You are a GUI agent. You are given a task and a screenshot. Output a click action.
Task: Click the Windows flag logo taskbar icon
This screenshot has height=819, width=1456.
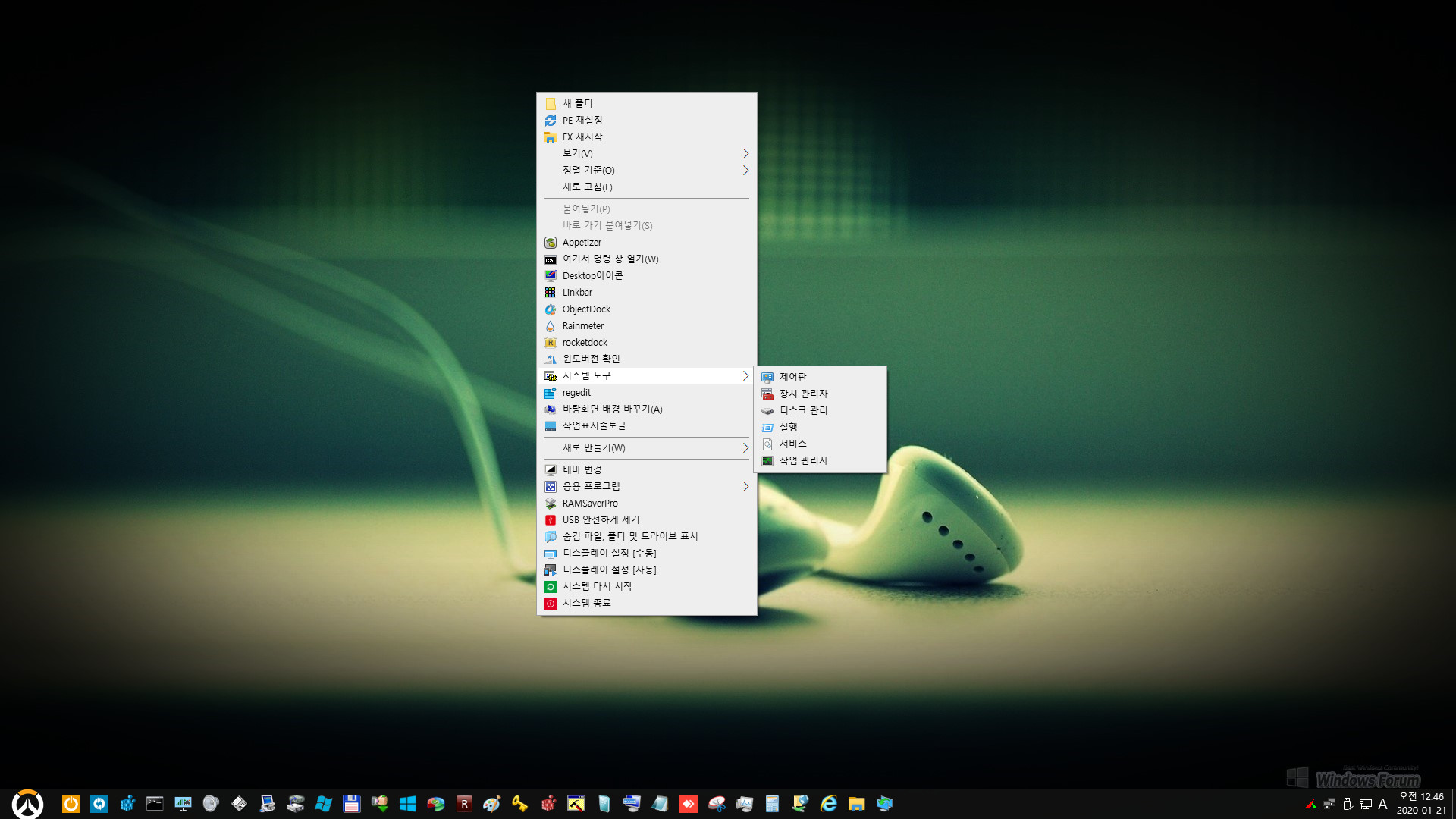(323, 804)
